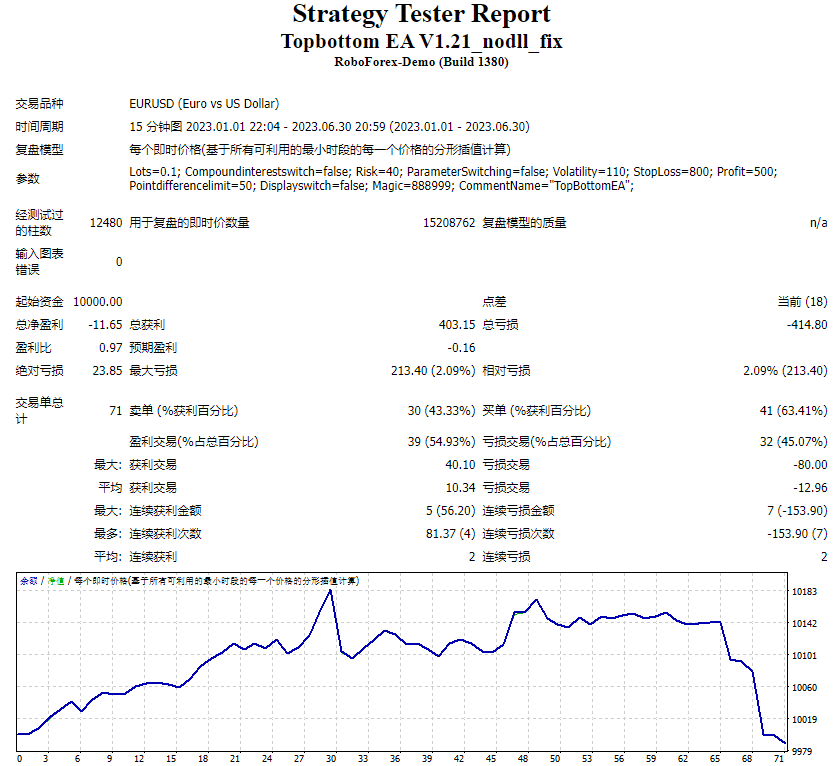839x766 pixels.
Task: Click the modelling quality value n/a
Action: 818,223
